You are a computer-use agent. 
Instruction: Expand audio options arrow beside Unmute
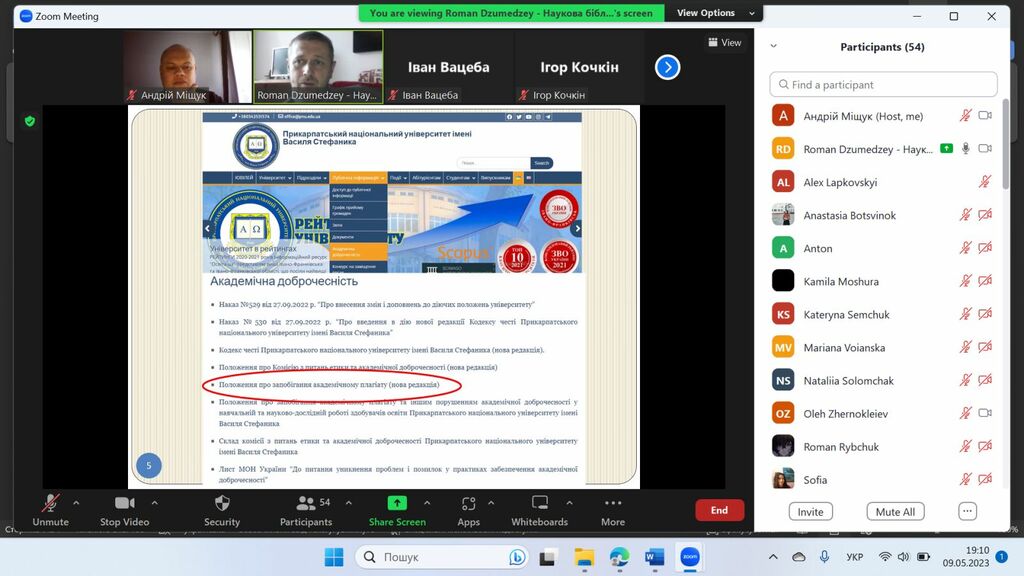(76, 502)
